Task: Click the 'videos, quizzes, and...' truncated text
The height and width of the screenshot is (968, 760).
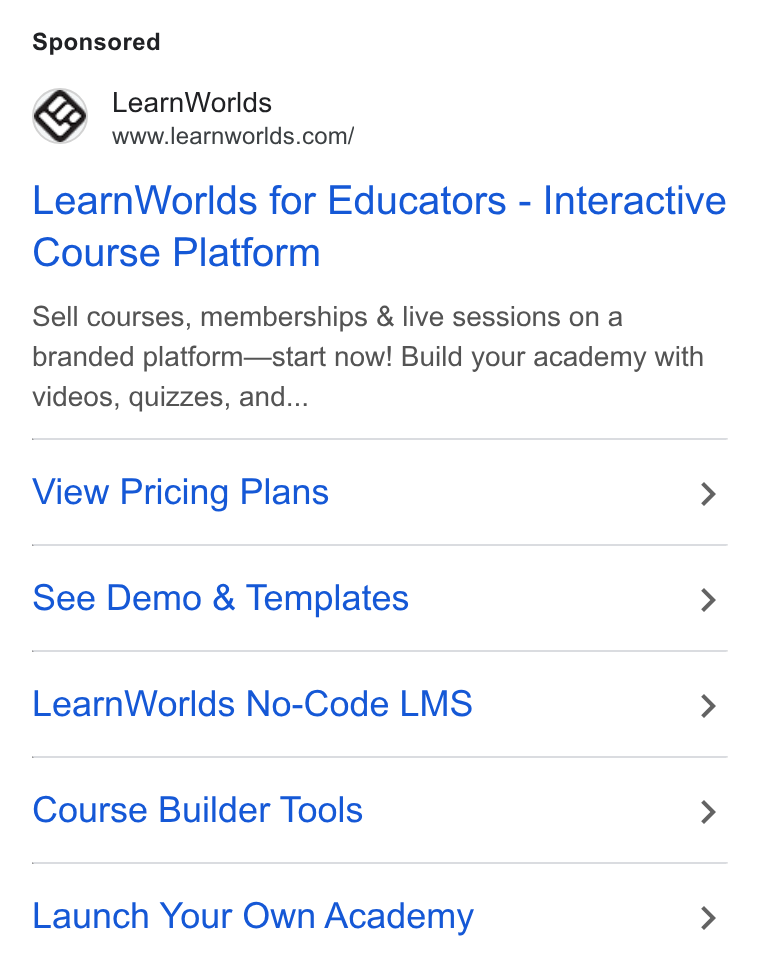Action: click(170, 397)
